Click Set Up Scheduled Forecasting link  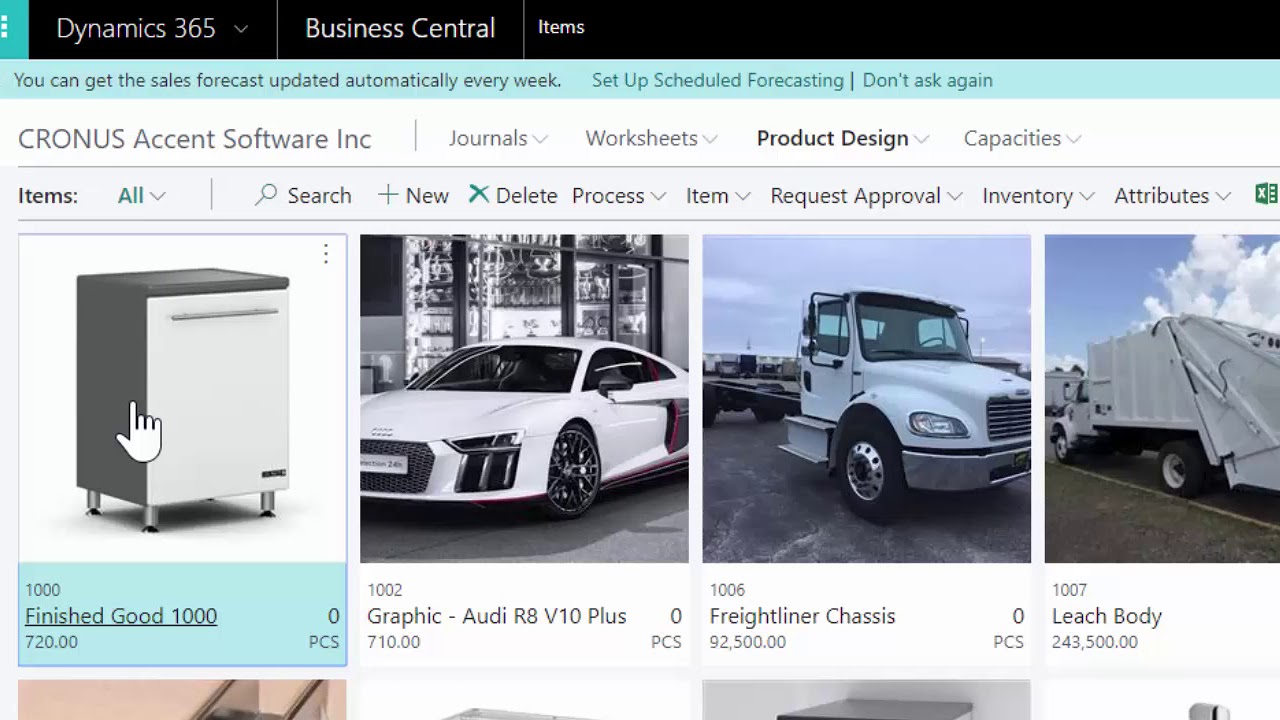(717, 80)
